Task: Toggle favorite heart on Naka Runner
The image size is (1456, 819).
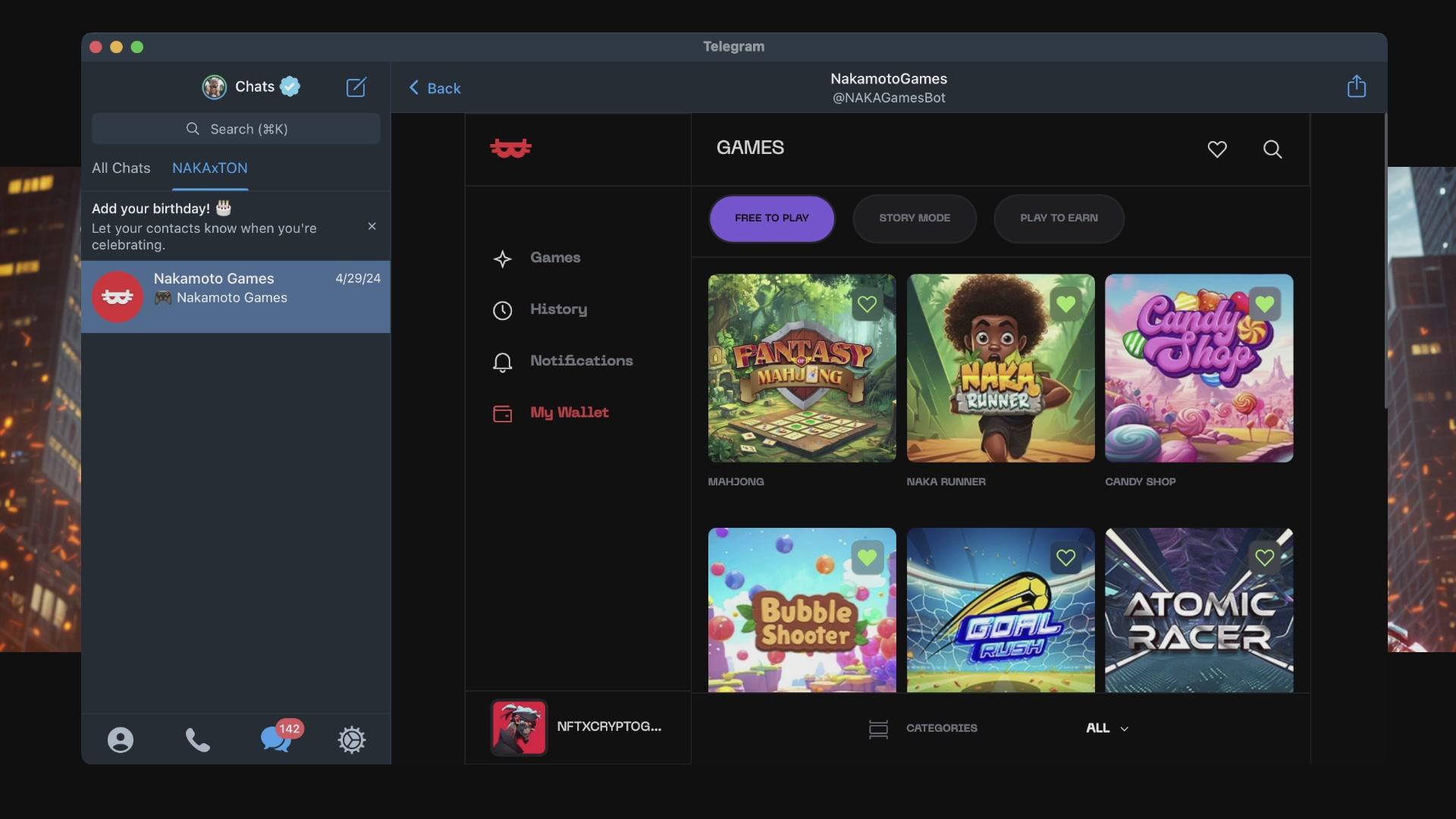Action: click(x=1065, y=305)
